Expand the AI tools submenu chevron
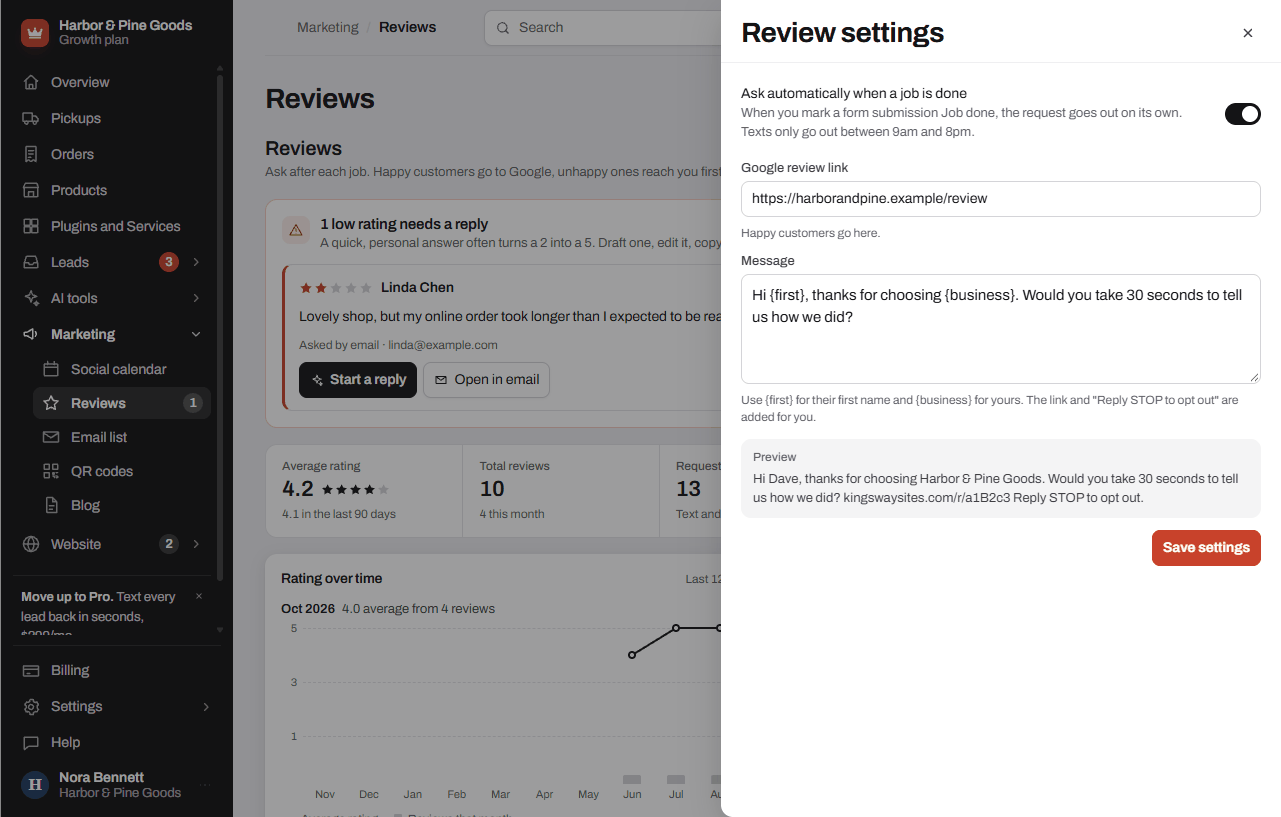 click(x=196, y=298)
